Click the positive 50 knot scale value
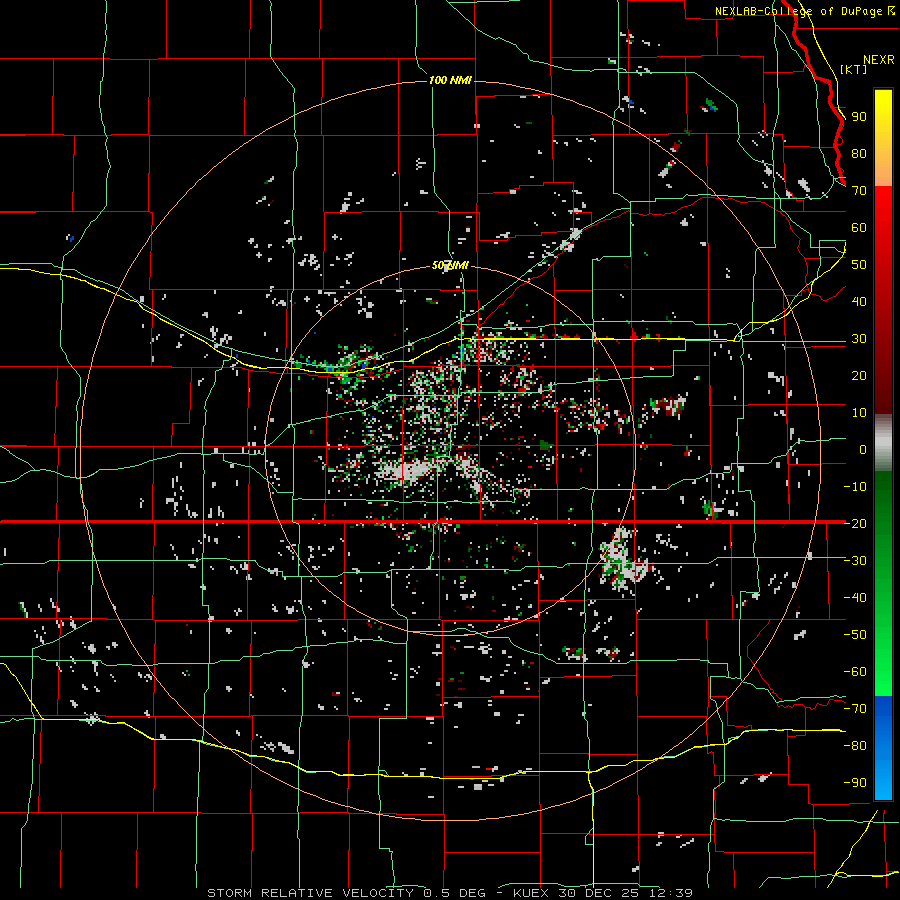Image resolution: width=900 pixels, height=900 pixels. tap(859, 265)
